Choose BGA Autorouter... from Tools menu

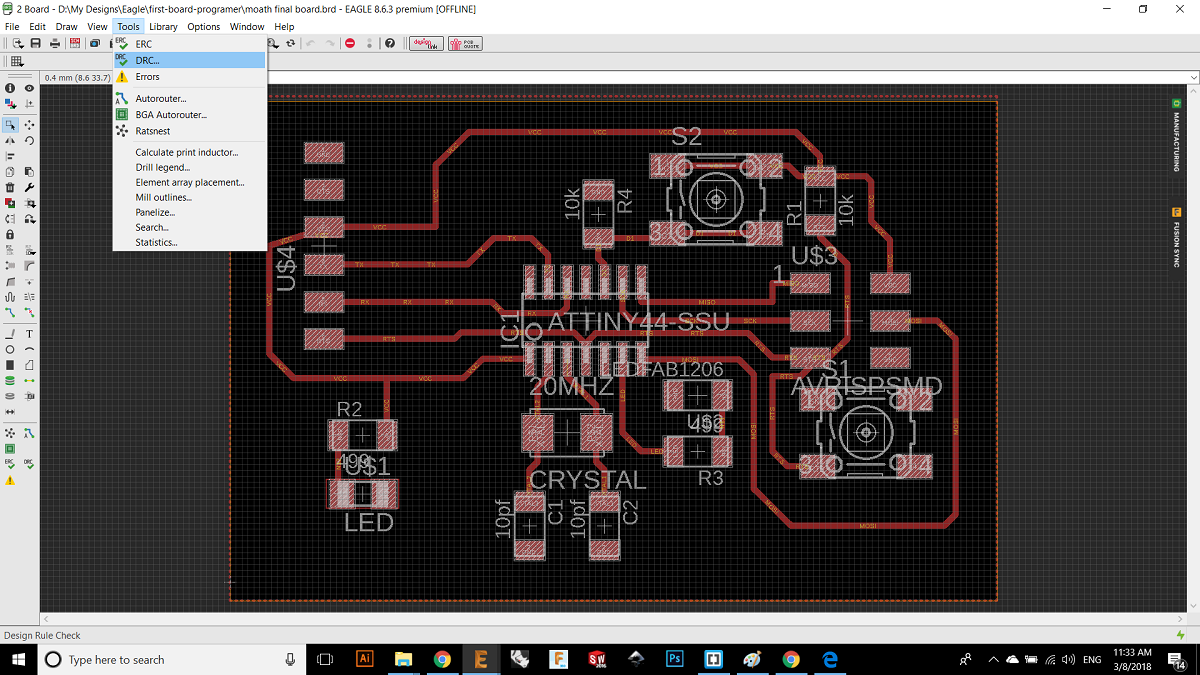tap(190, 115)
